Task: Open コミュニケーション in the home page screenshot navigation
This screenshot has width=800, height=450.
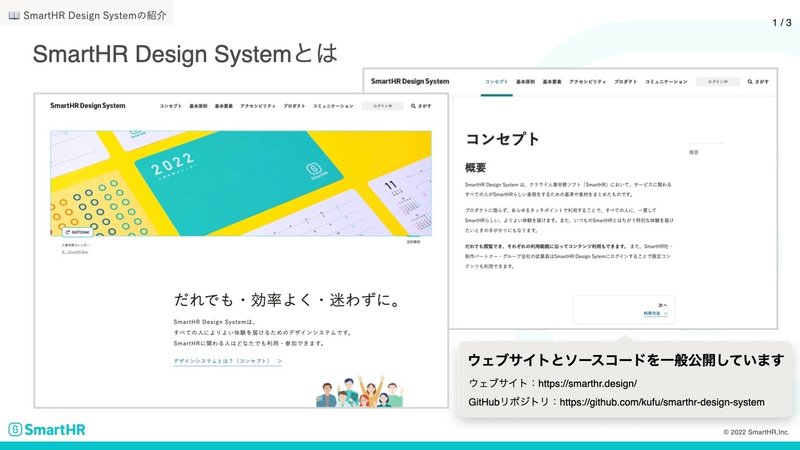Action: click(x=333, y=106)
